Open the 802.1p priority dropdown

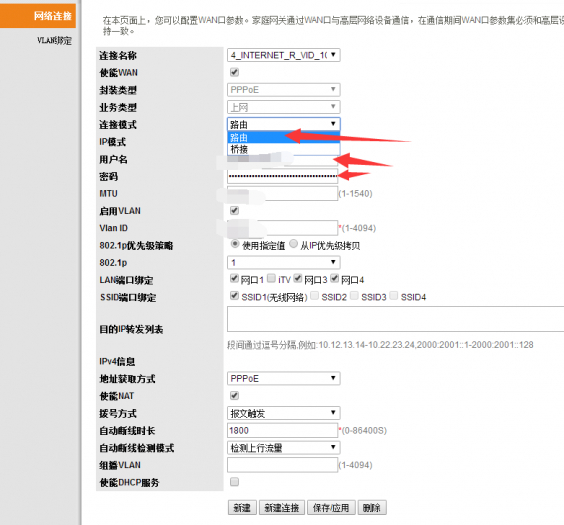[283, 262]
